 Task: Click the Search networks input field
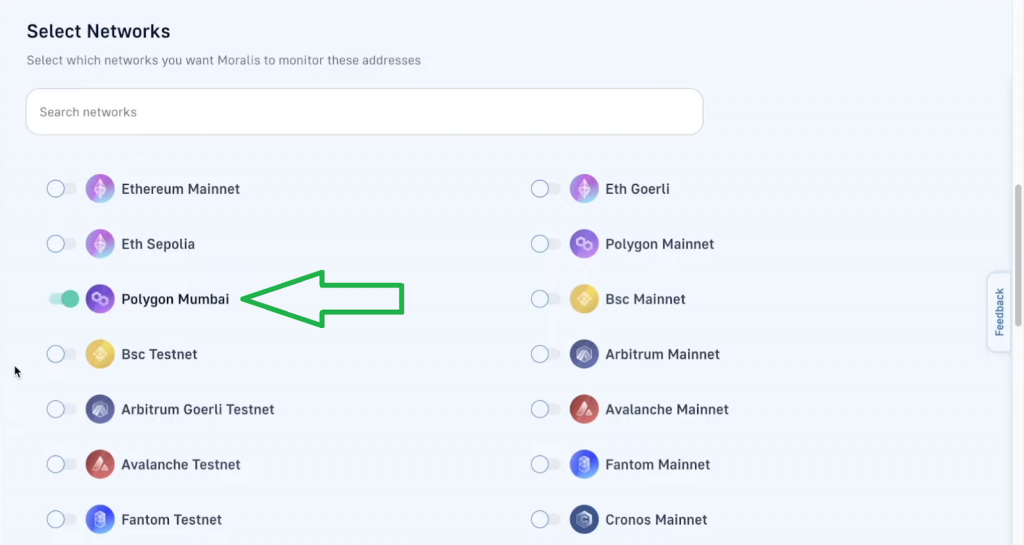click(364, 112)
